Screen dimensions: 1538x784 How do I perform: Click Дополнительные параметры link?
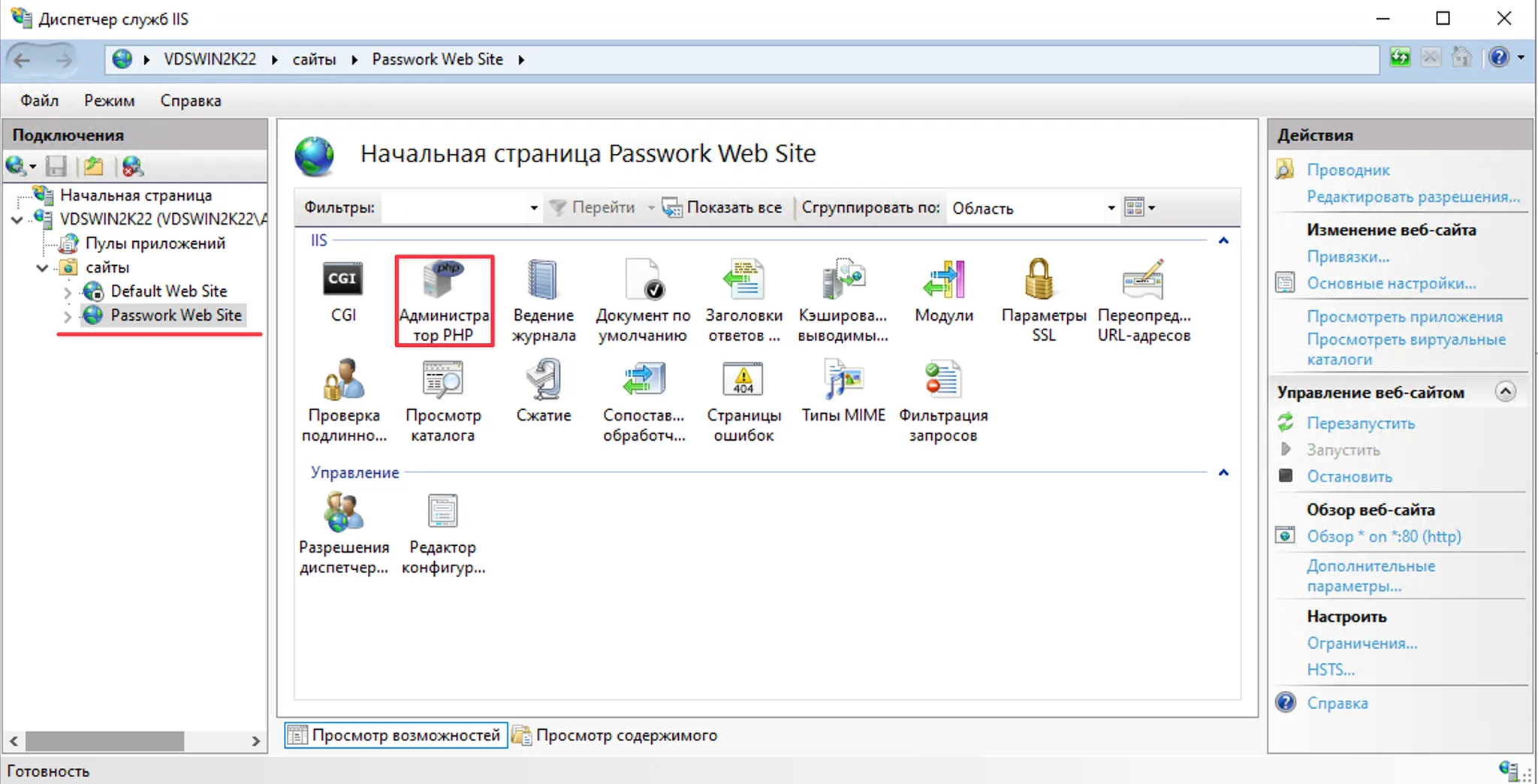click(x=1371, y=576)
